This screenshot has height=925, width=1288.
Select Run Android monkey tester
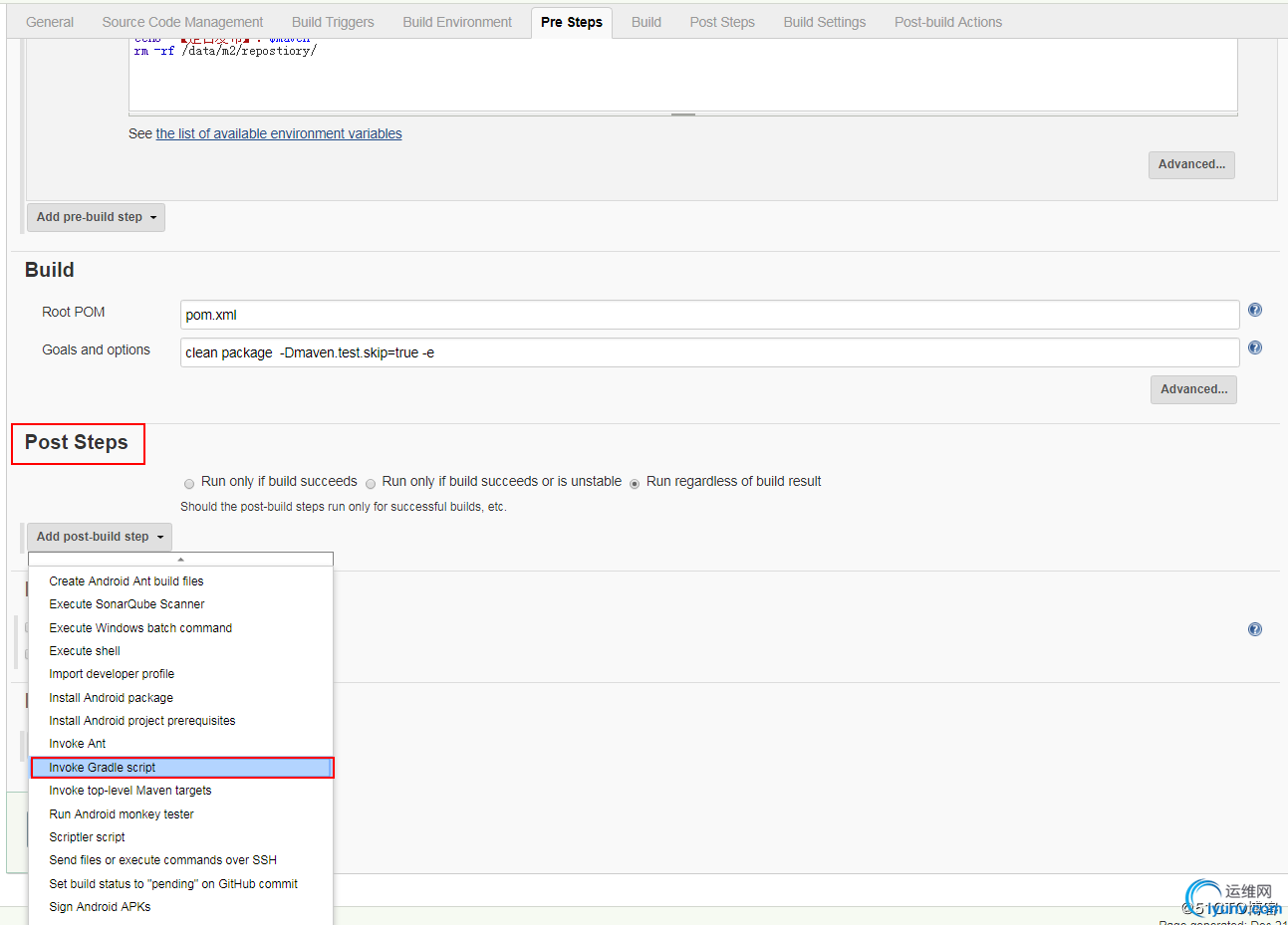[x=181, y=814]
